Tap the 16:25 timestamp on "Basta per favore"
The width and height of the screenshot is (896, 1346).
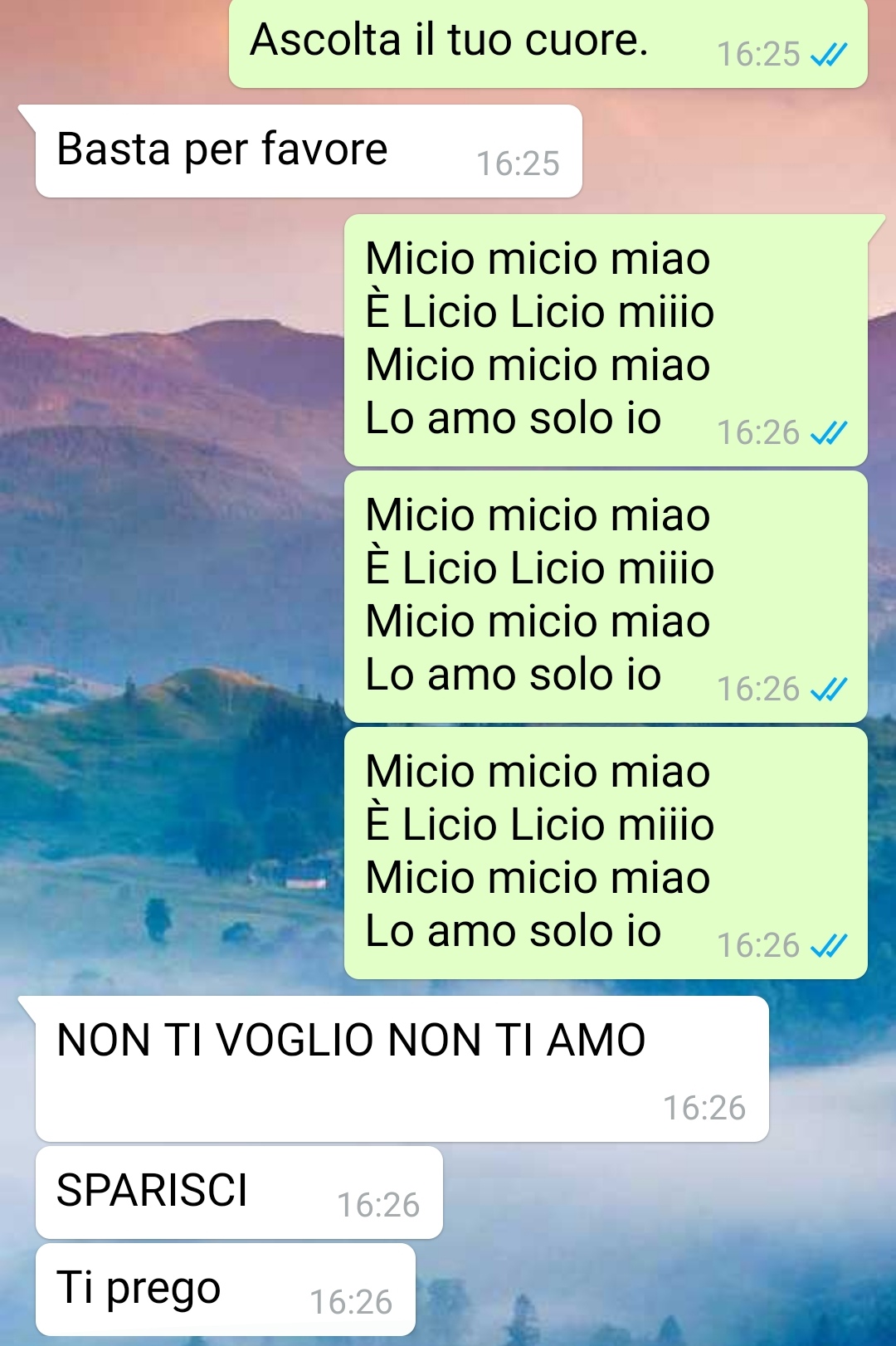[x=518, y=163]
